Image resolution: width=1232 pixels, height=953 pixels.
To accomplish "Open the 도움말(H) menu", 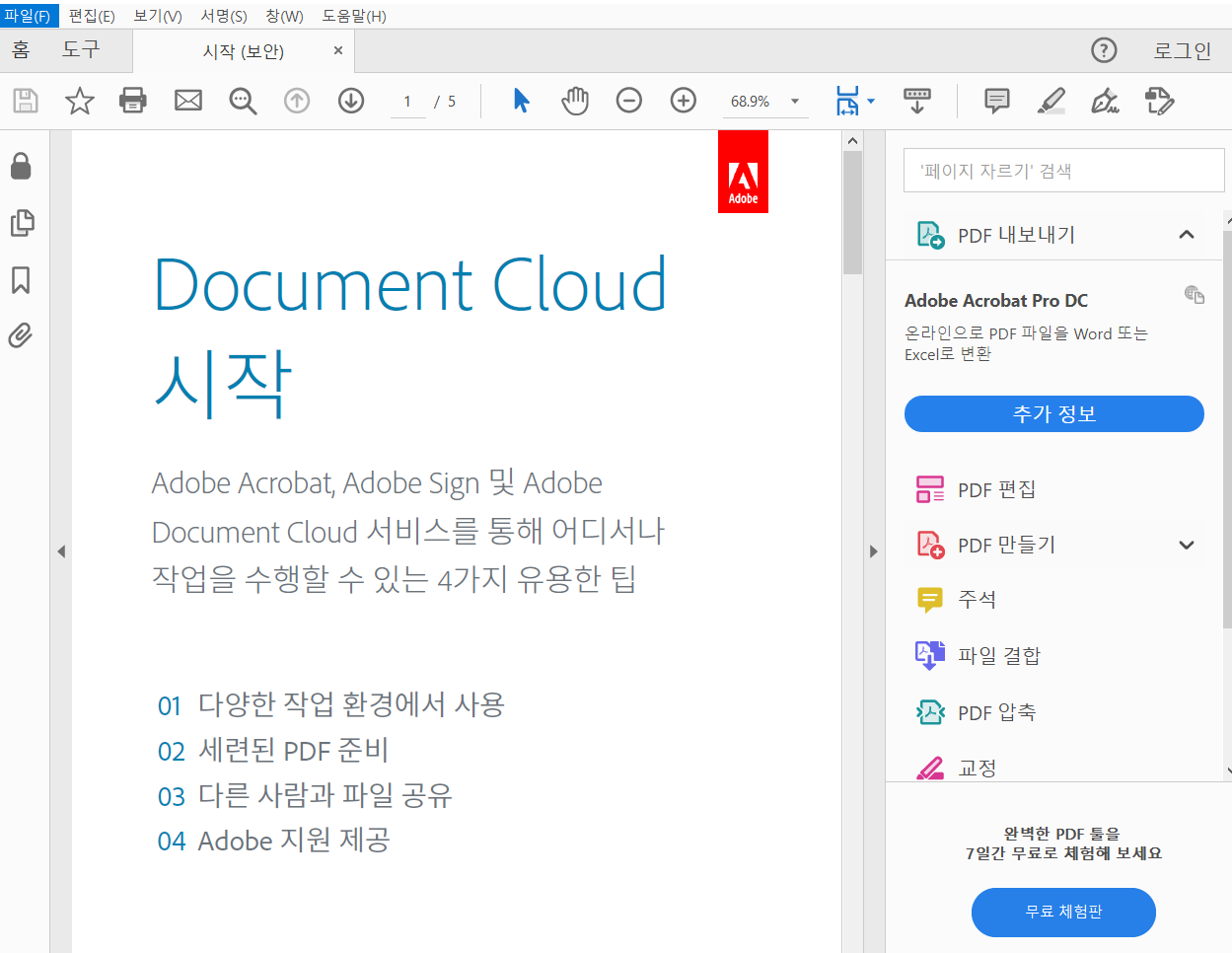I will [x=354, y=16].
